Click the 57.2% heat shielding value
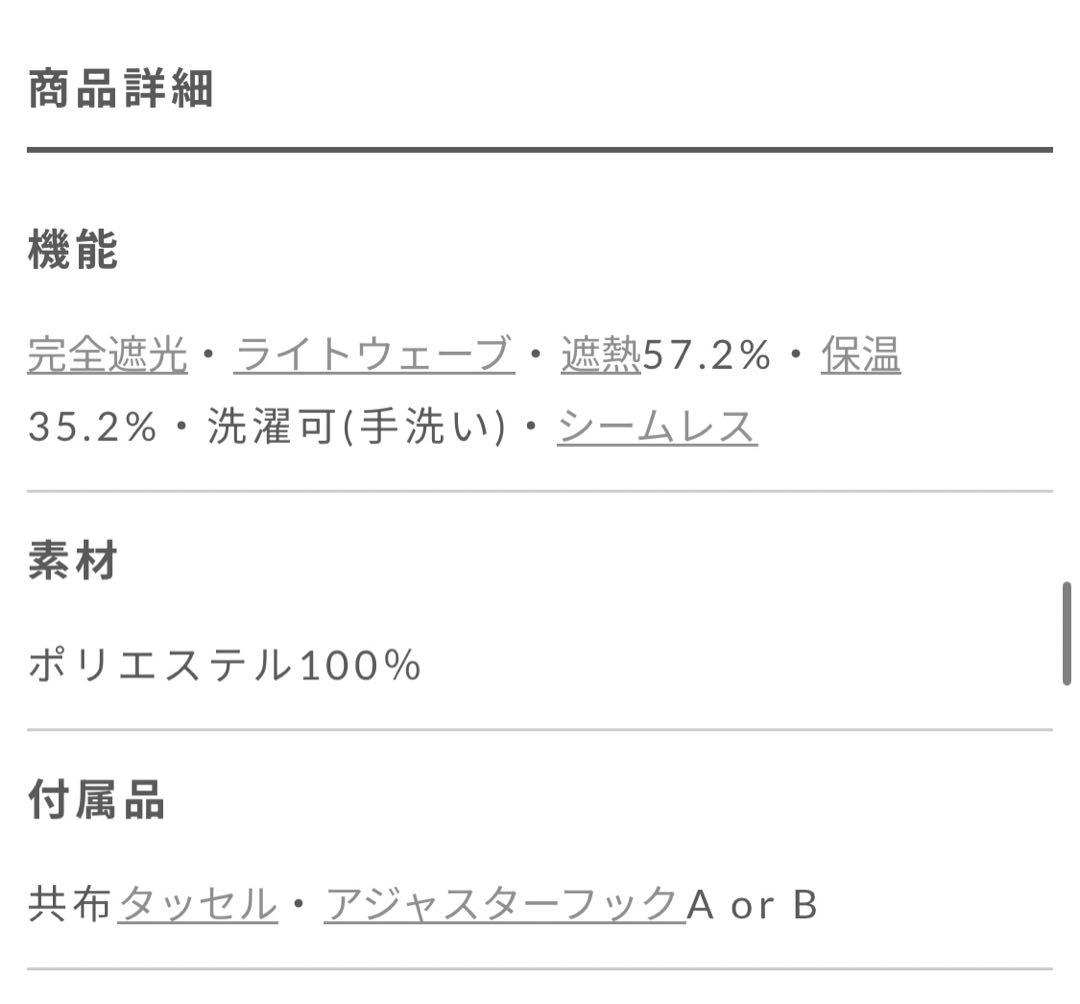 (x=706, y=355)
